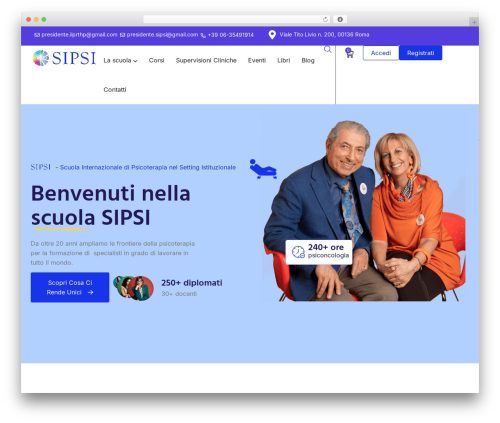Click the 250+ diplomati text
Screen dimensions: 500x423
[192, 283]
